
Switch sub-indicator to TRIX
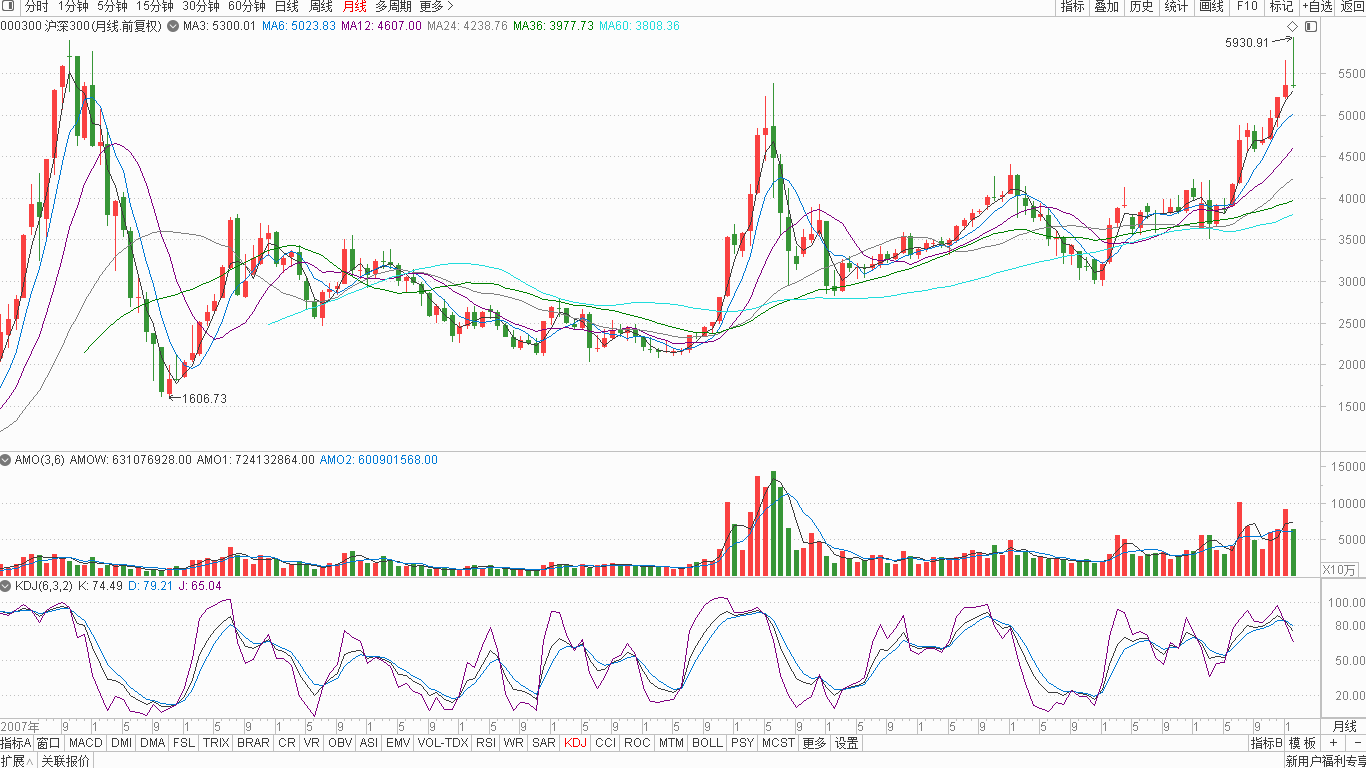(x=216, y=743)
